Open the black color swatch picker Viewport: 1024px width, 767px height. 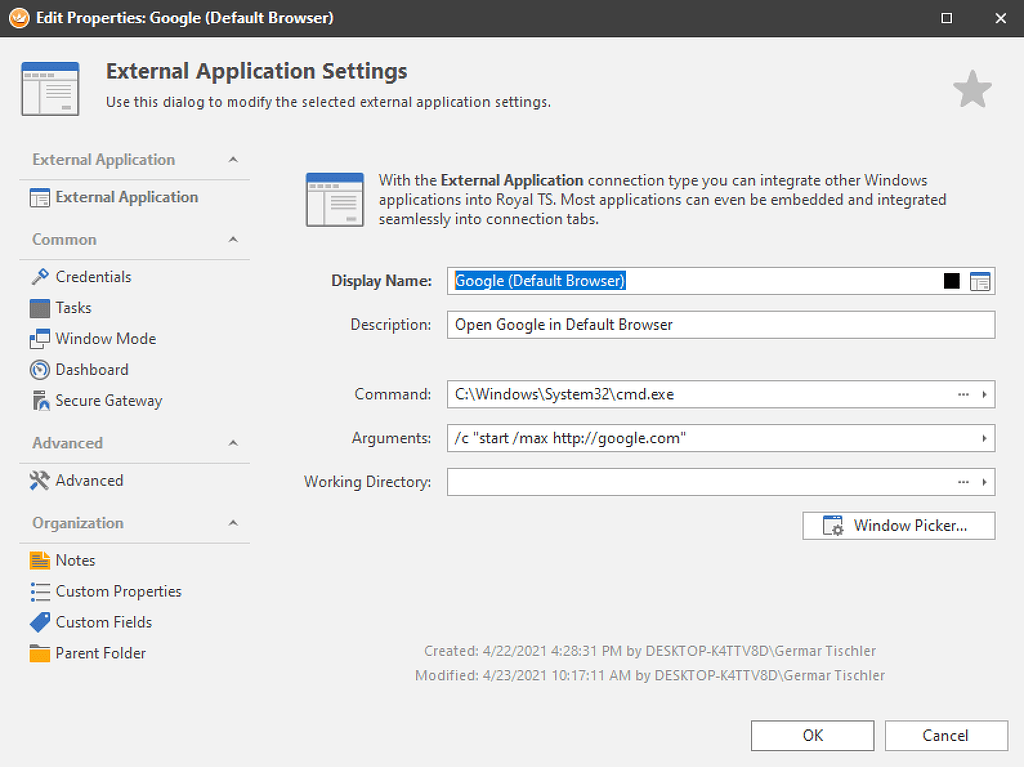[x=952, y=281]
